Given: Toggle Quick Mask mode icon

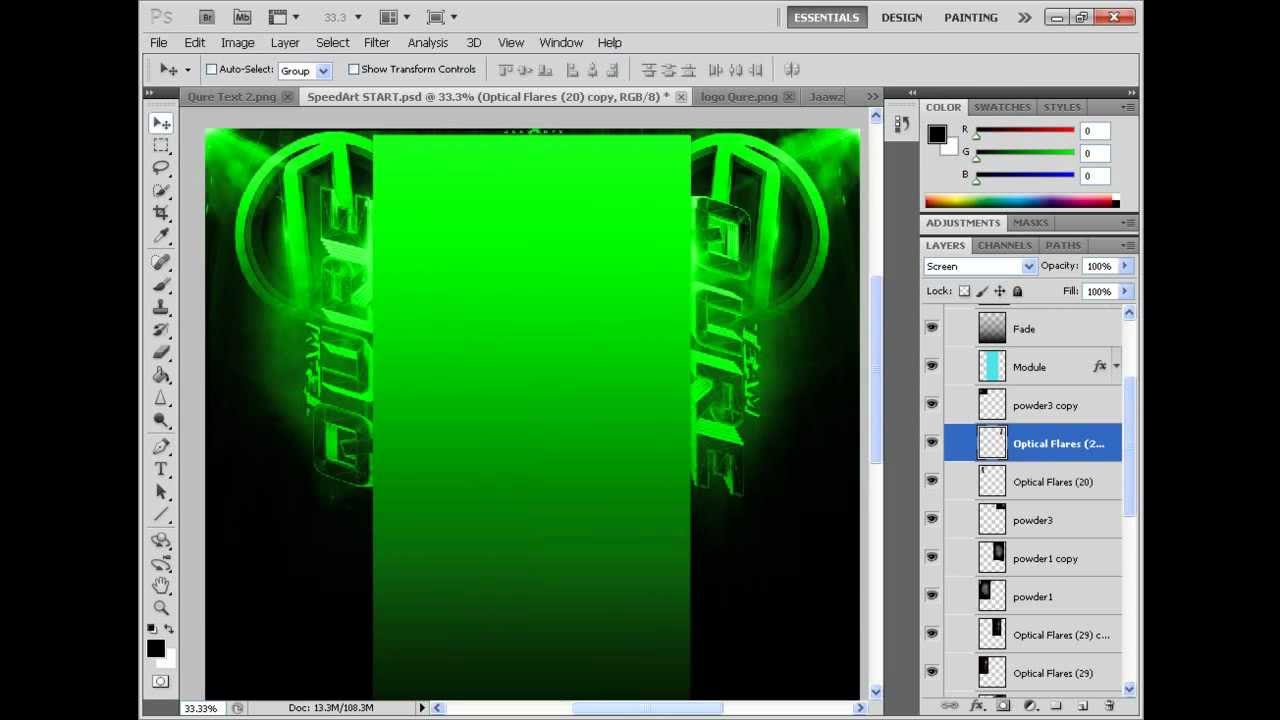Looking at the screenshot, I should point(161,682).
